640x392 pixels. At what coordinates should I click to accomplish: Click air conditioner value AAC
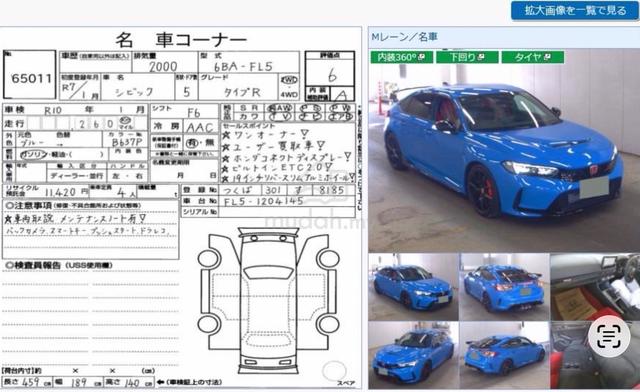(x=200, y=128)
